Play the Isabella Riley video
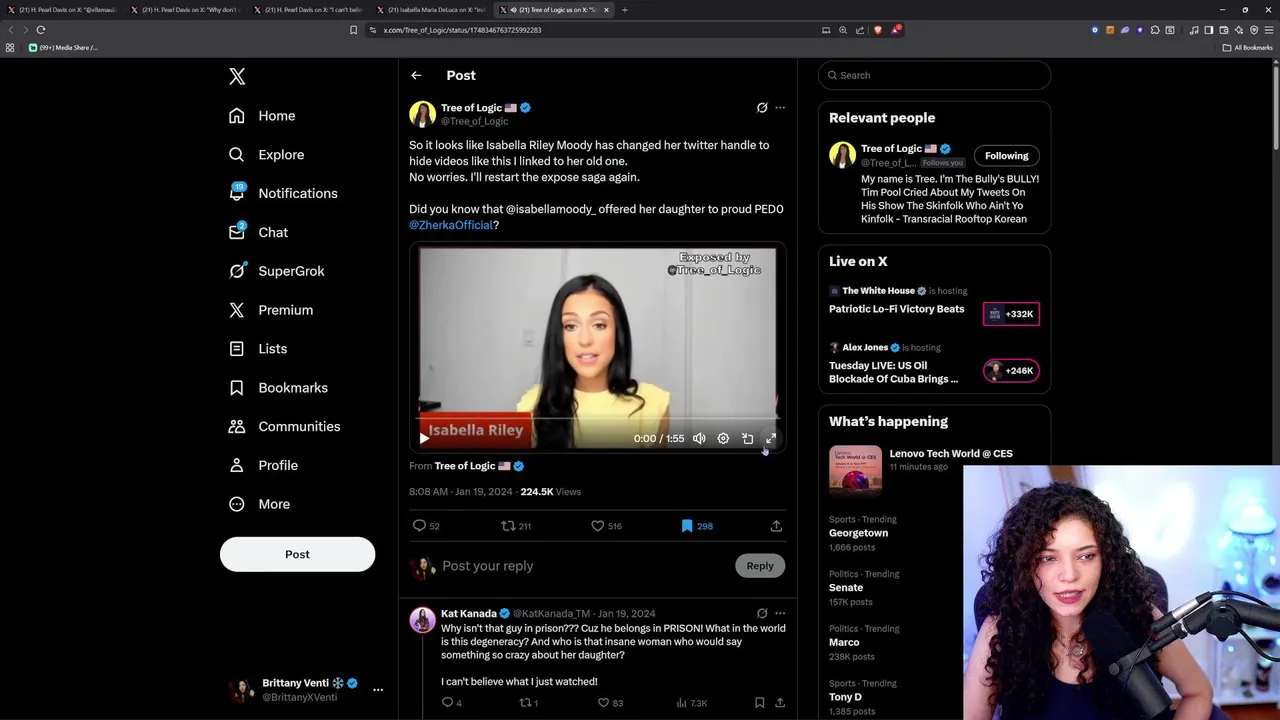Viewport: 1280px width, 720px height. (424, 438)
